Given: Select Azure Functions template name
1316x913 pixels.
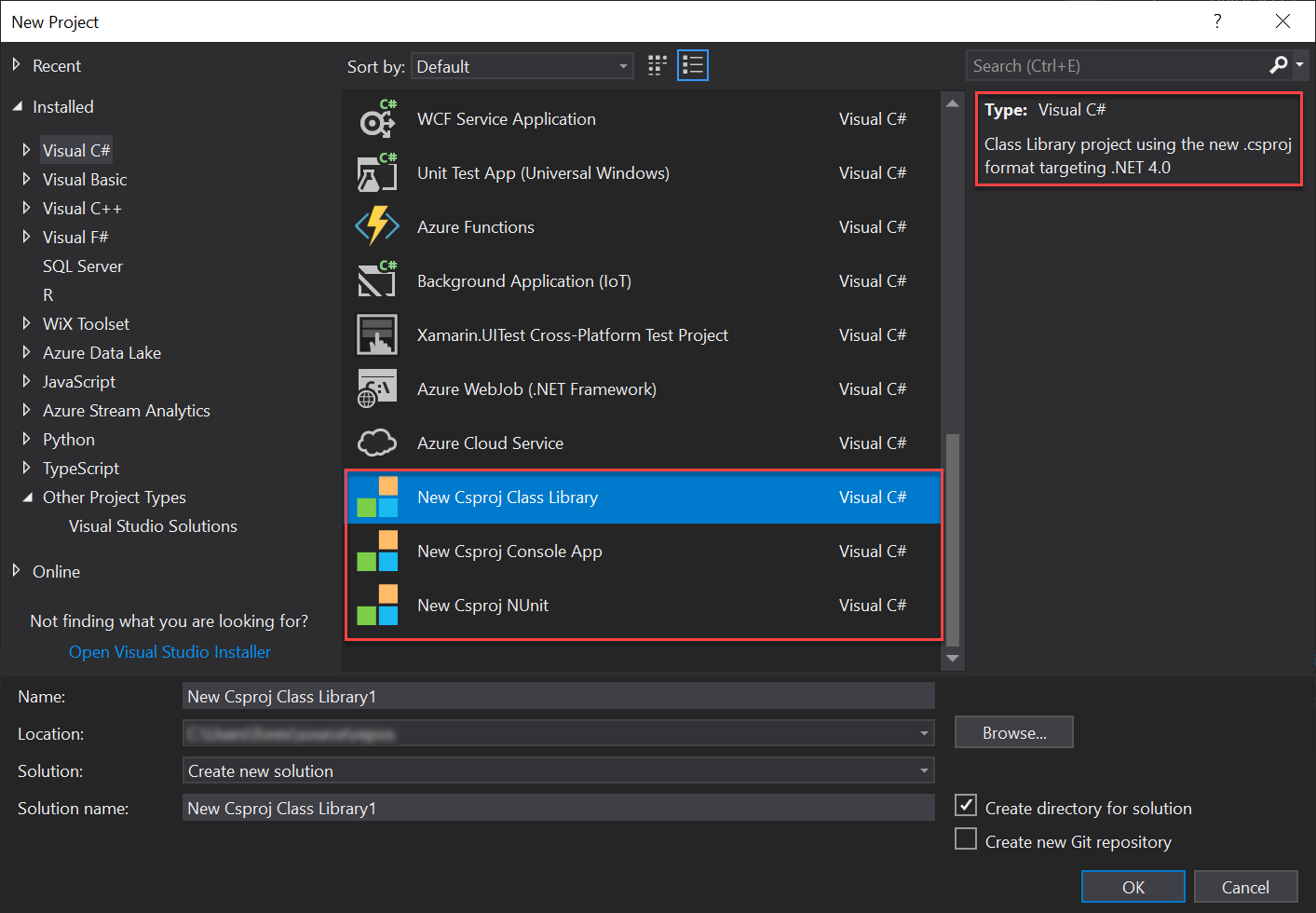Looking at the screenshot, I should [x=476, y=227].
